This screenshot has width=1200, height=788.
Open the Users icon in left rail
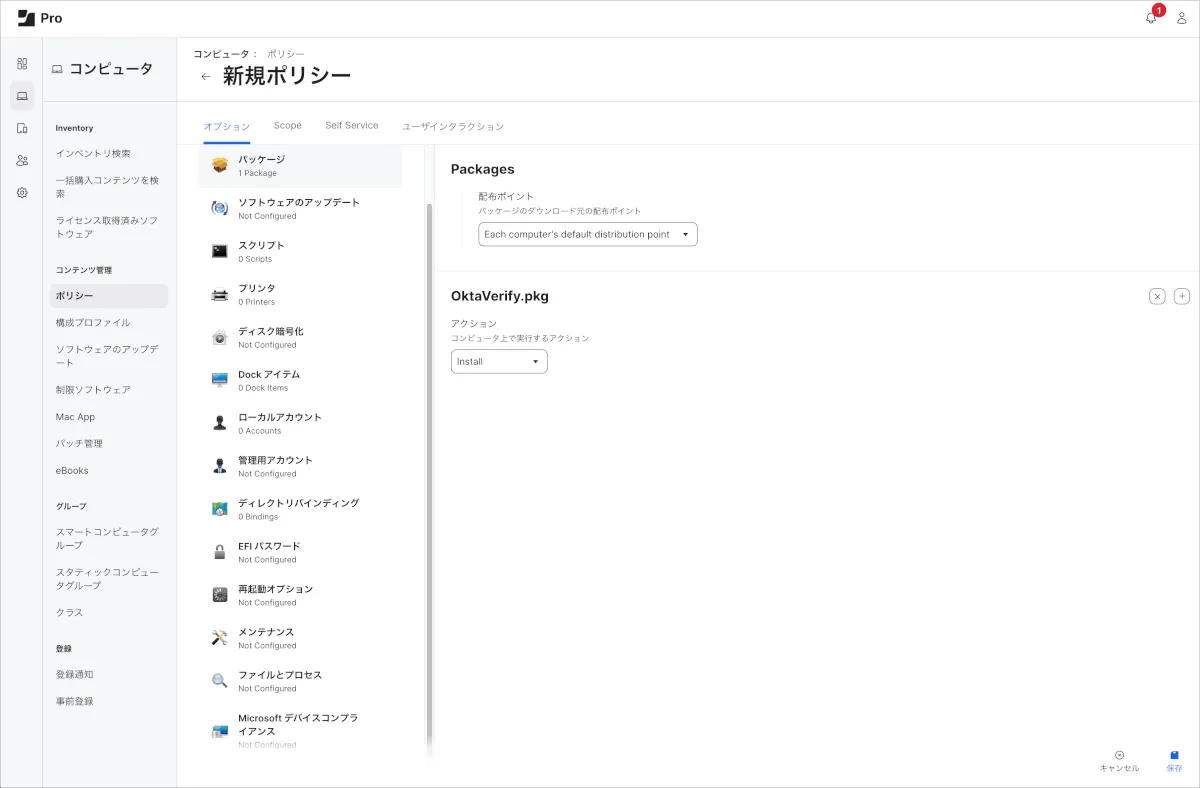pos(22,160)
